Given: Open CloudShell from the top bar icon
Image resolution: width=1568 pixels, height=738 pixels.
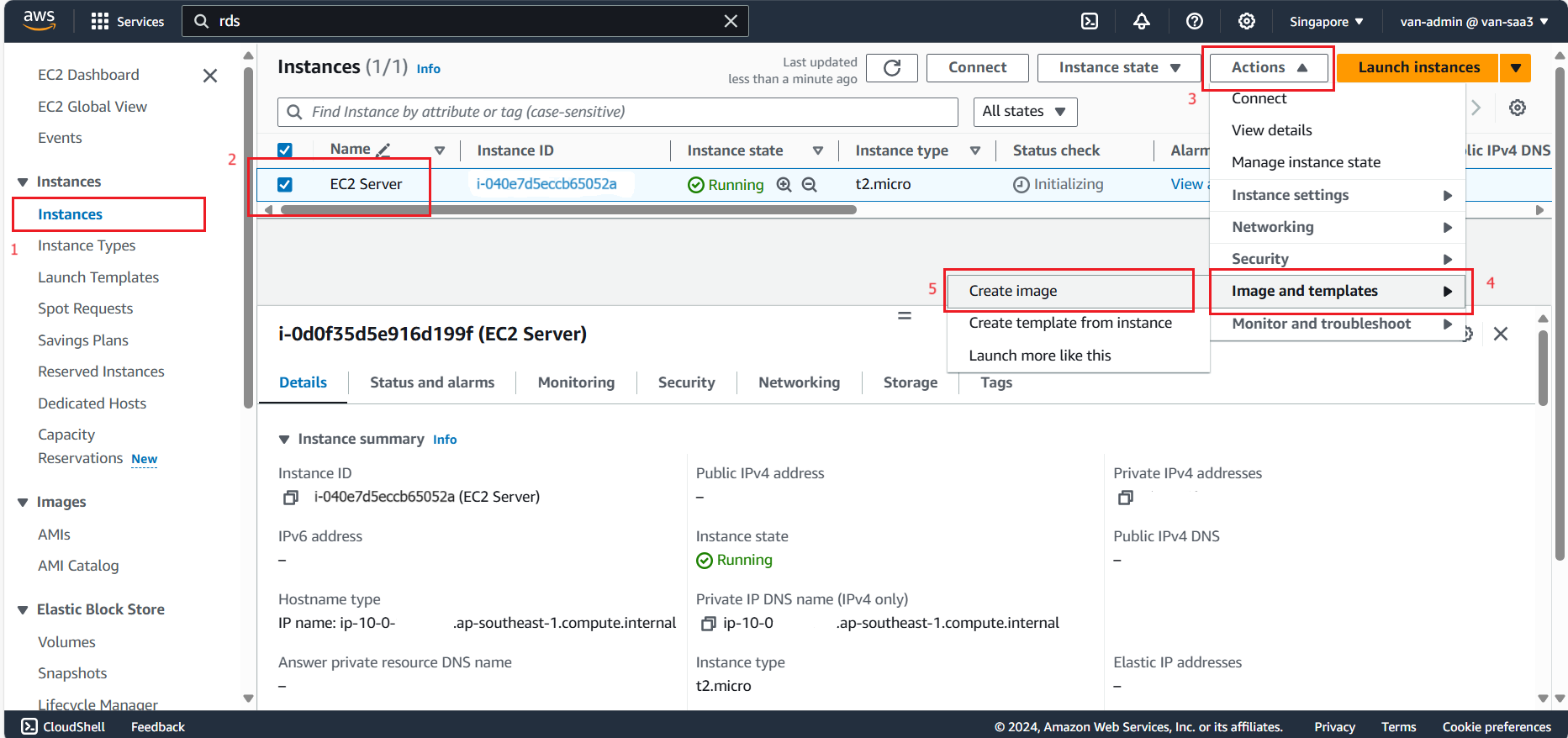Looking at the screenshot, I should [x=1090, y=21].
